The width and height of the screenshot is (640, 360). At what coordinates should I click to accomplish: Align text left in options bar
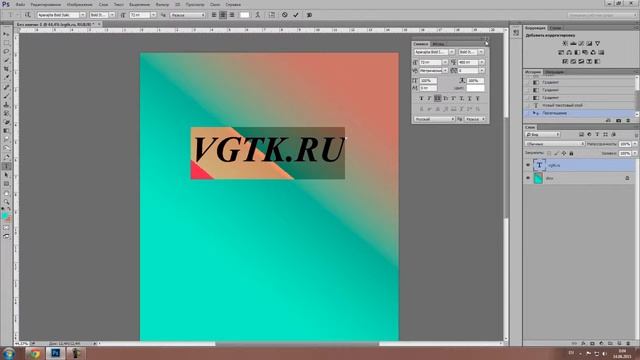tap(214, 15)
